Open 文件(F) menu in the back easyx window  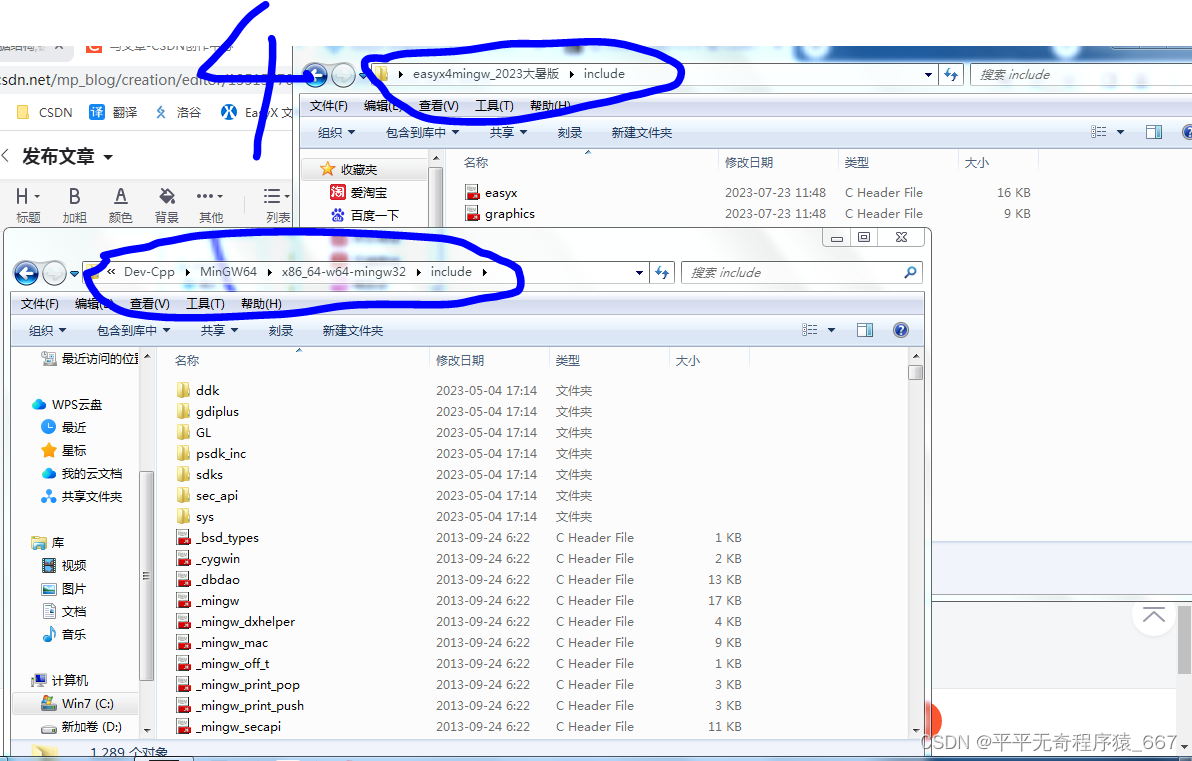pyautogui.click(x=328, y=106)
